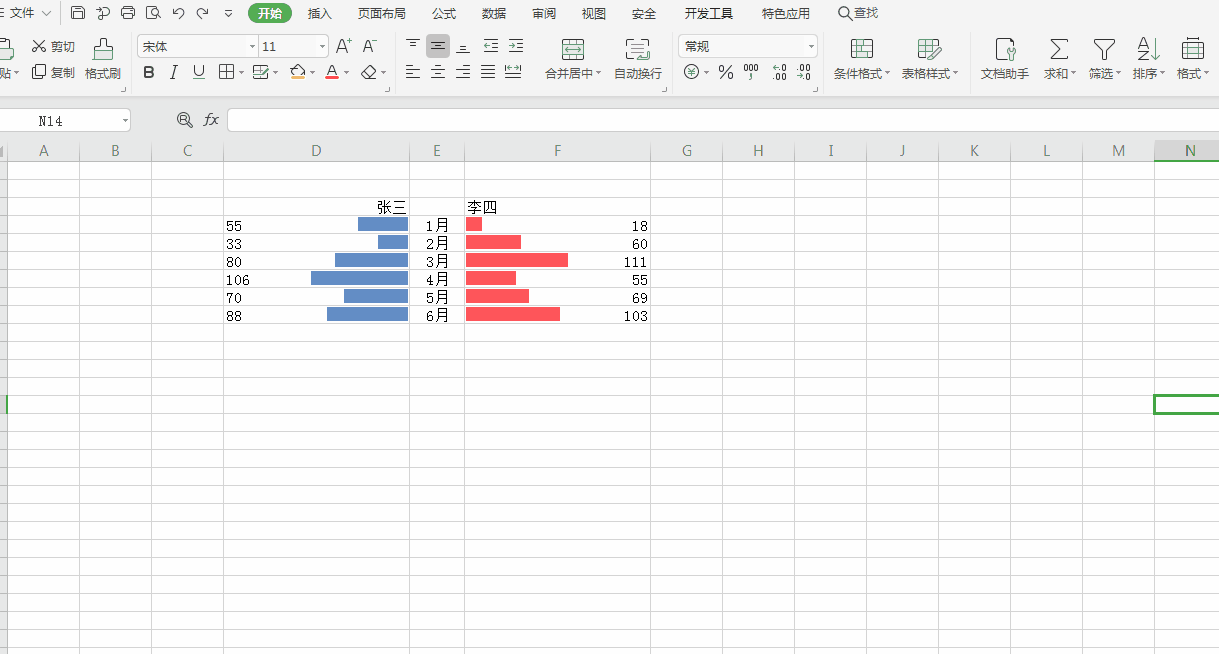Expand the Name Box dropdown N14
Screen dimensions: 1219x654
[125, 120]
